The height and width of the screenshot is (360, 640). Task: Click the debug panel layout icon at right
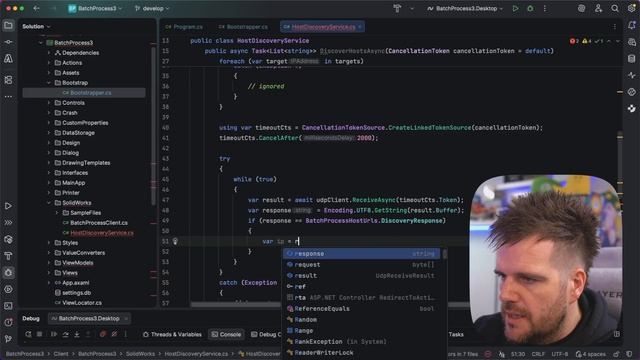(x=617, y=334)
